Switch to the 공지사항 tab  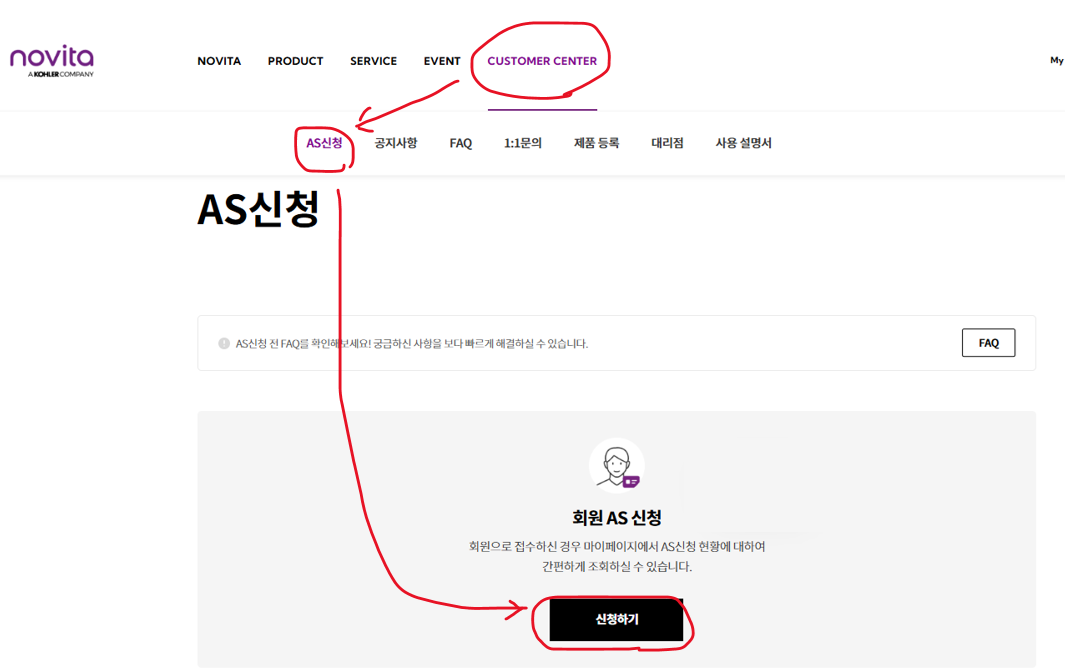tap(395, 142)
